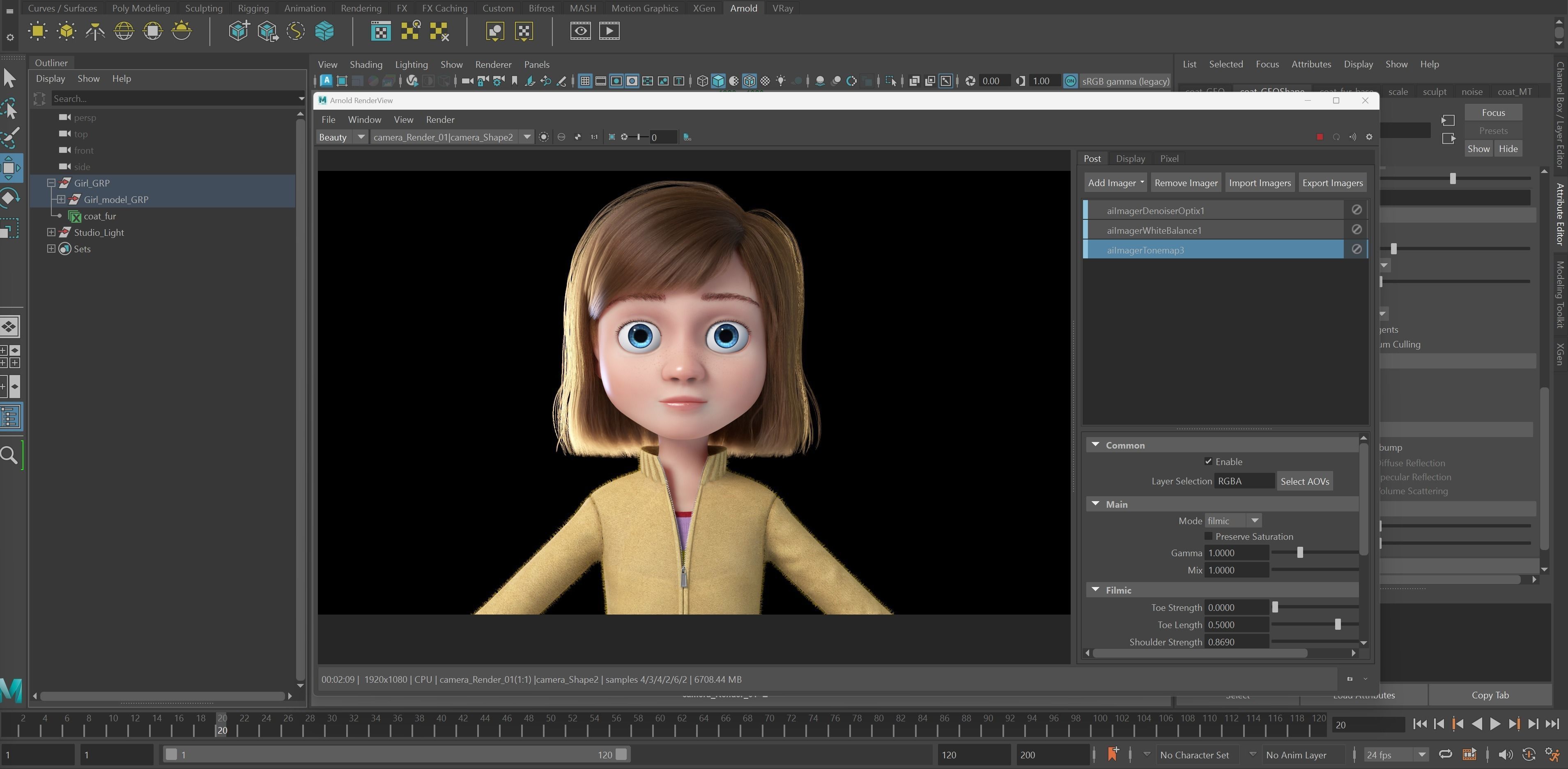Export selection as Arnold stand-in
Screen dimensions: 1568x769
[x=267, y=31]
